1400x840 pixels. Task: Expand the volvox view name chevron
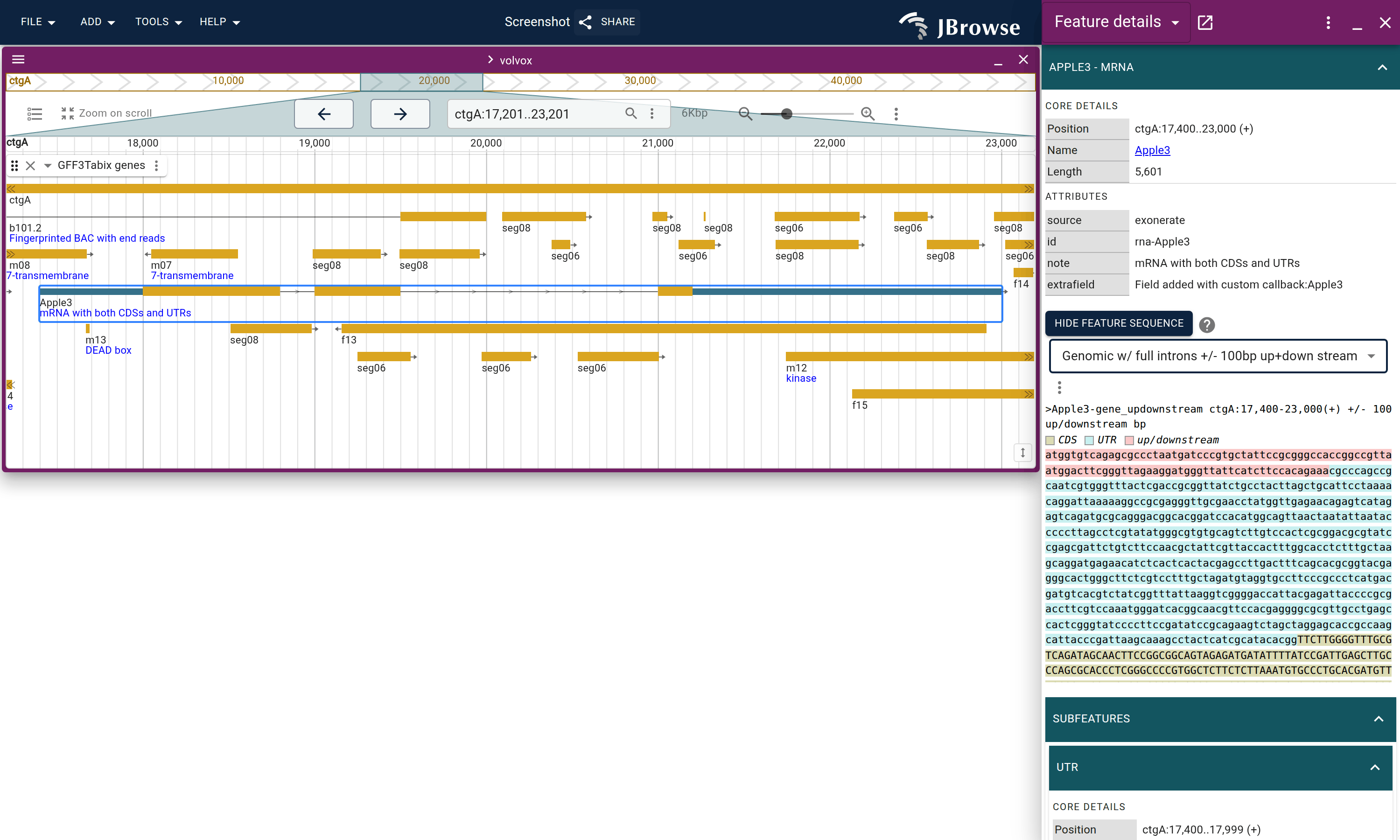[490, 60]
